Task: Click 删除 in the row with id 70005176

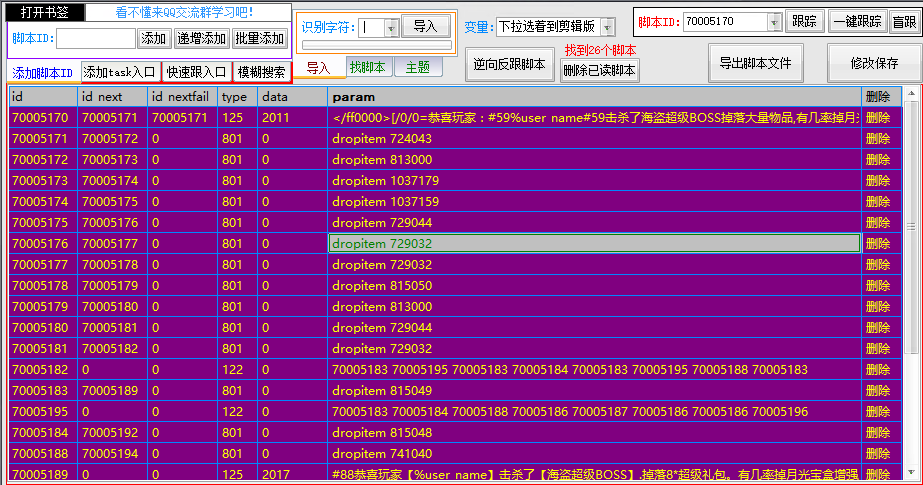Action: (x=877, y=243)
